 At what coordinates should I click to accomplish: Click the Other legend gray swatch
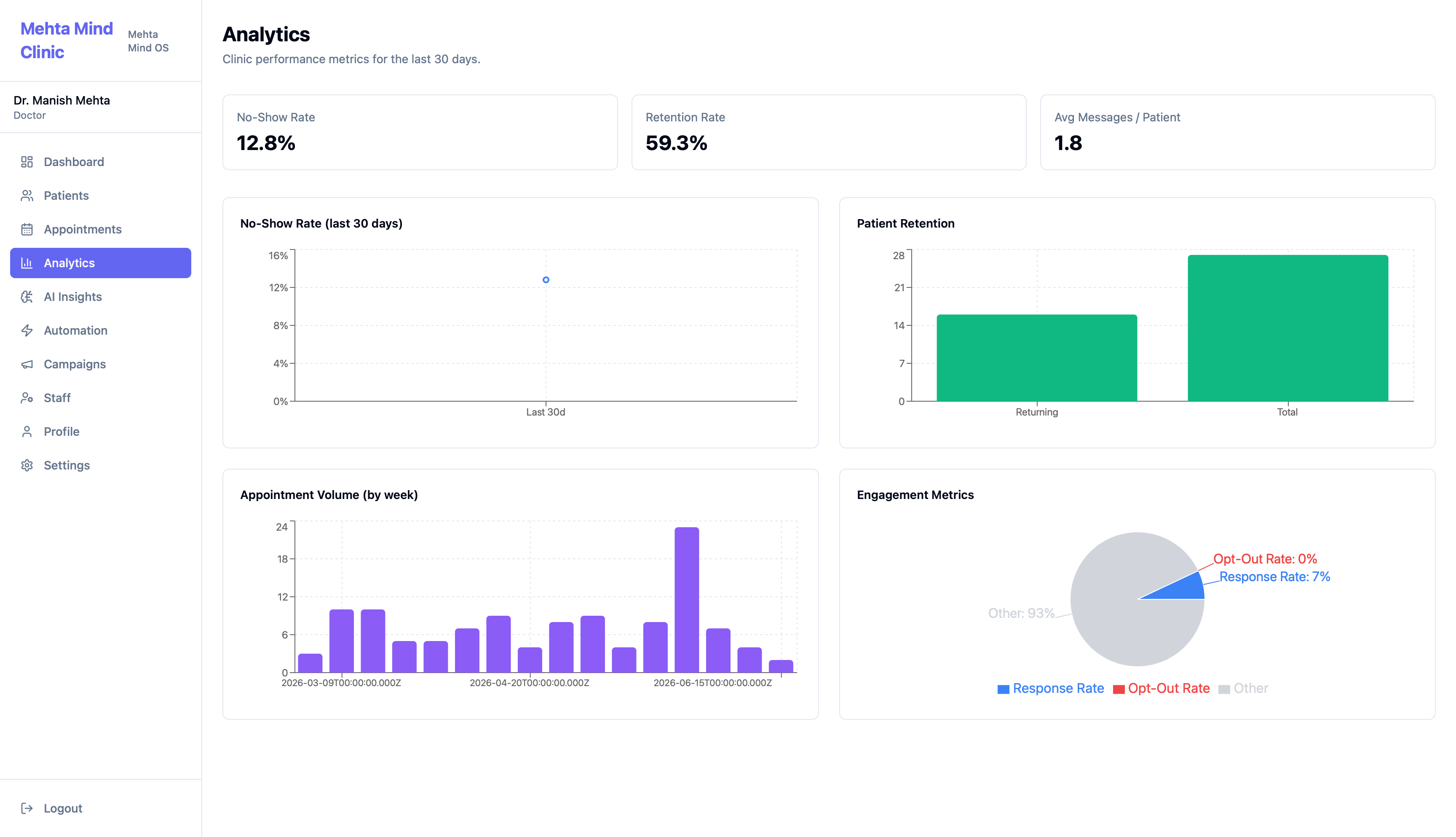1224,689
